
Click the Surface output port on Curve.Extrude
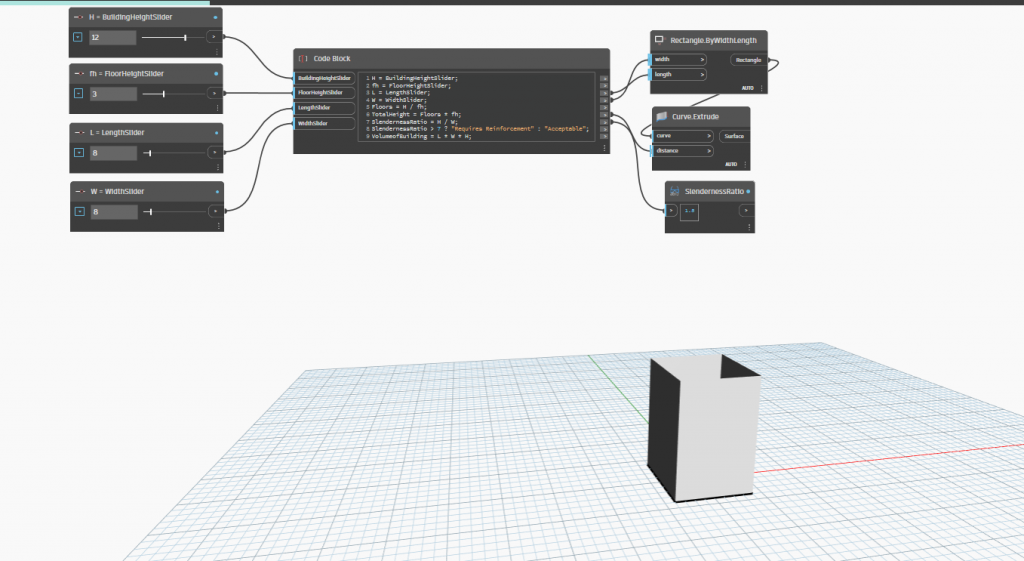[x=734, y=136]
